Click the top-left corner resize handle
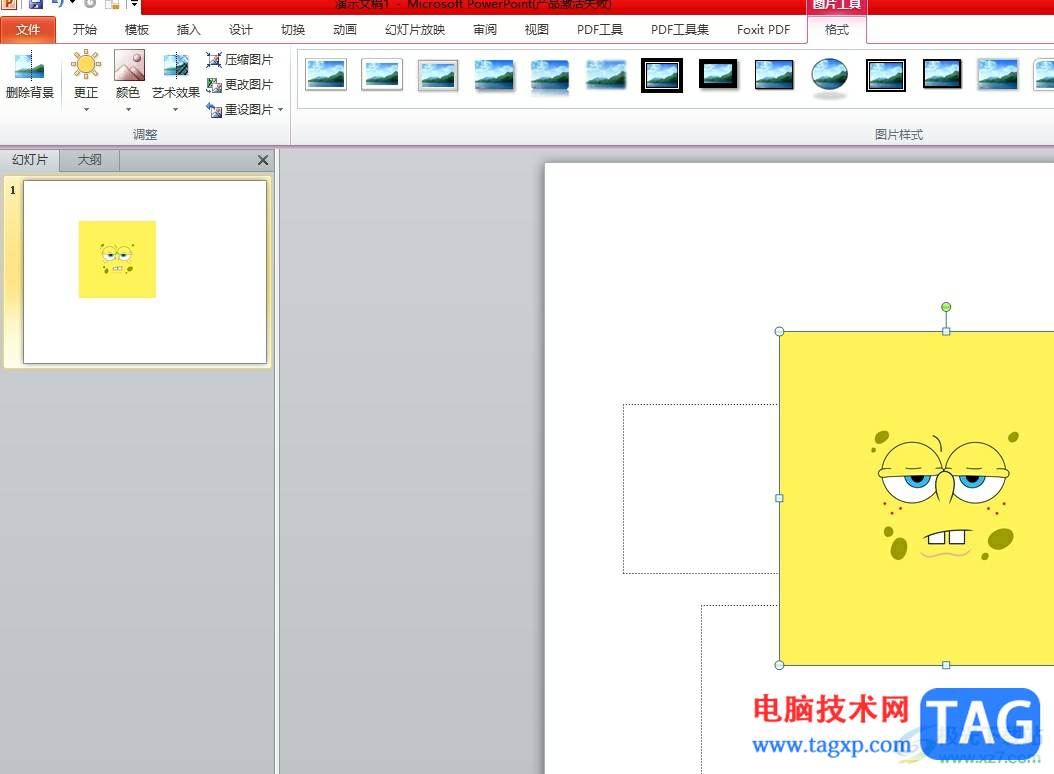This screenshot has width=1054, height=774. [779, 332]
